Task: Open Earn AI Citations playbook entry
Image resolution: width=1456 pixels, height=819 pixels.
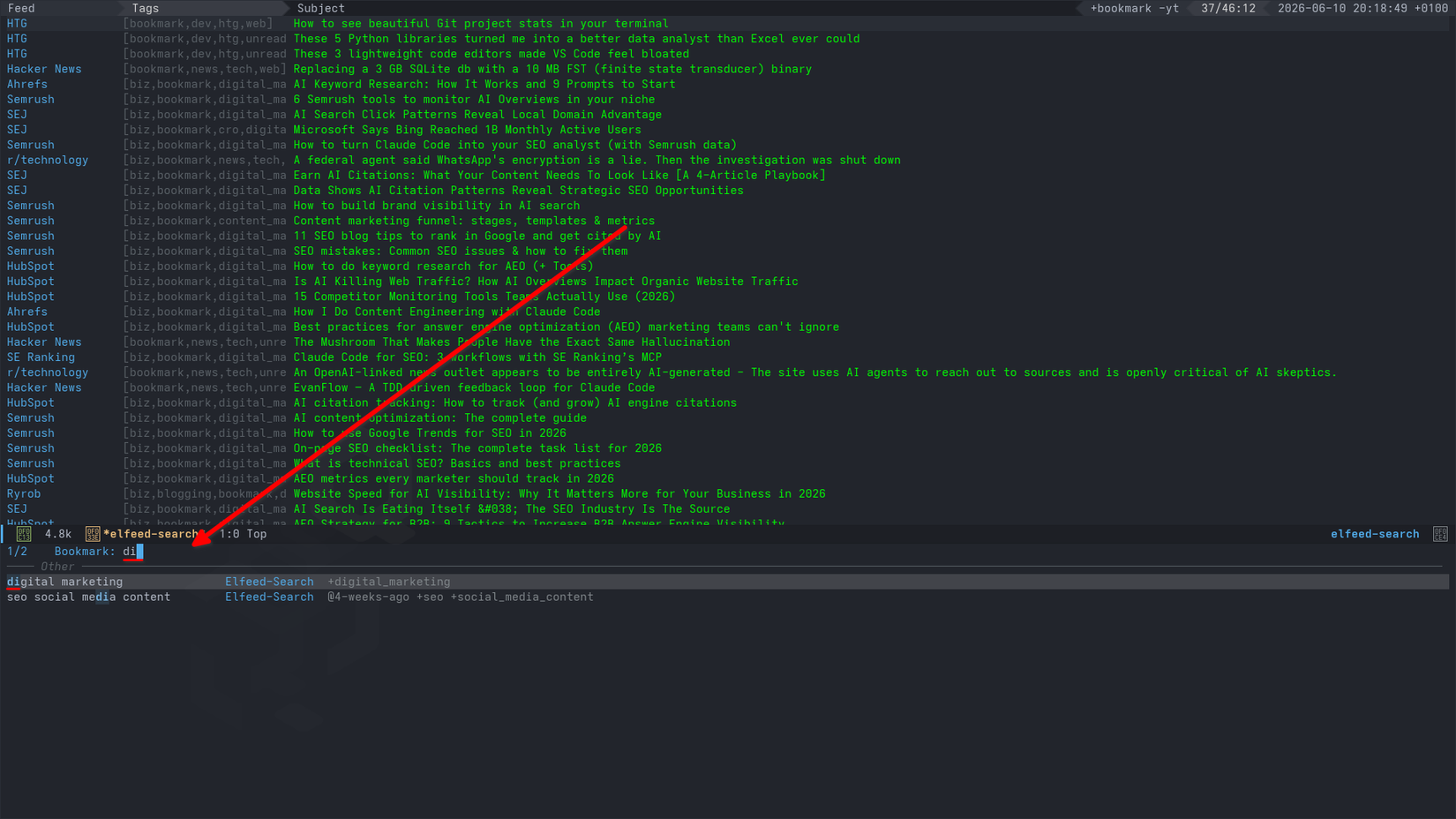Action: pyautogui.click(x=559, y=176)
